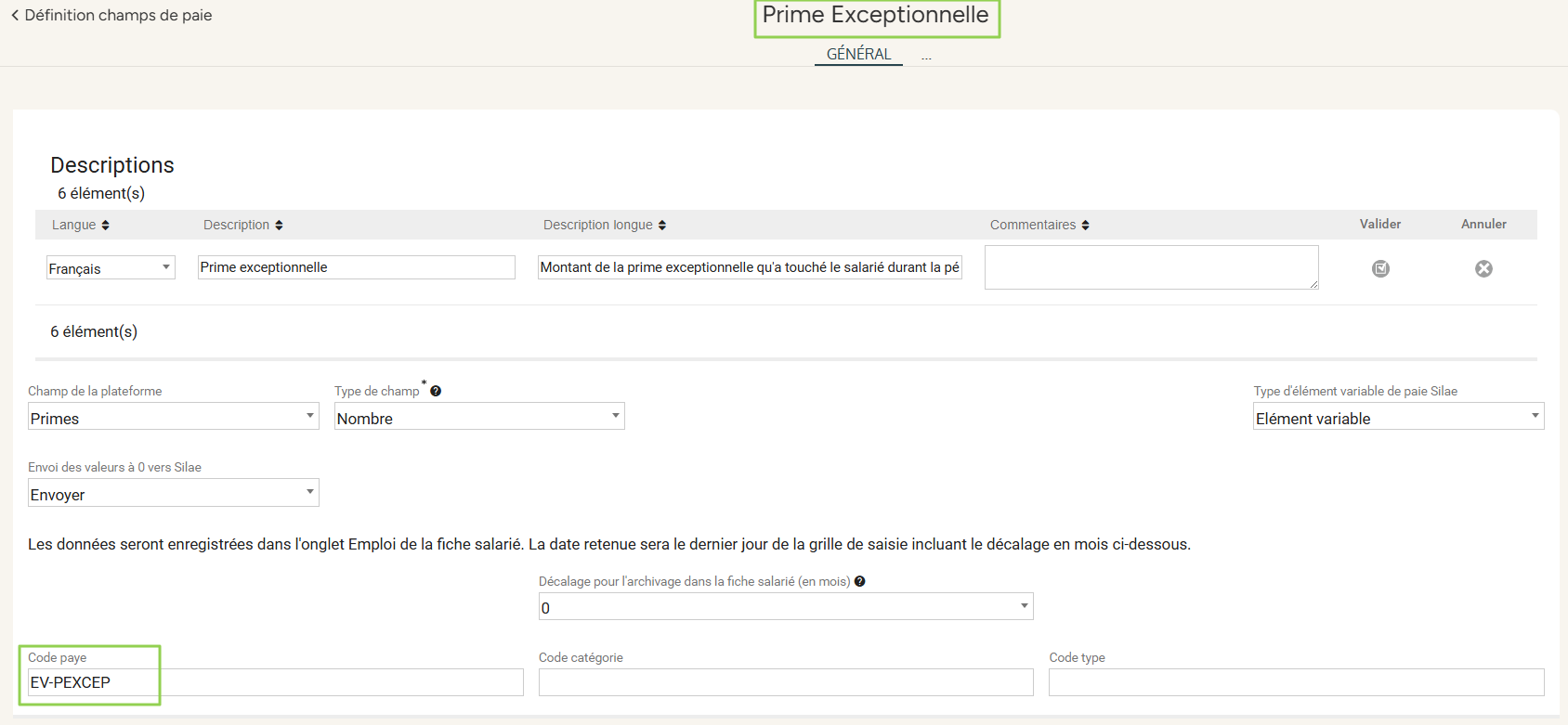Open the Décalage months dropdown
Image resolution: width=1568 pixels, height=725 pixels.
click(785, 607)
